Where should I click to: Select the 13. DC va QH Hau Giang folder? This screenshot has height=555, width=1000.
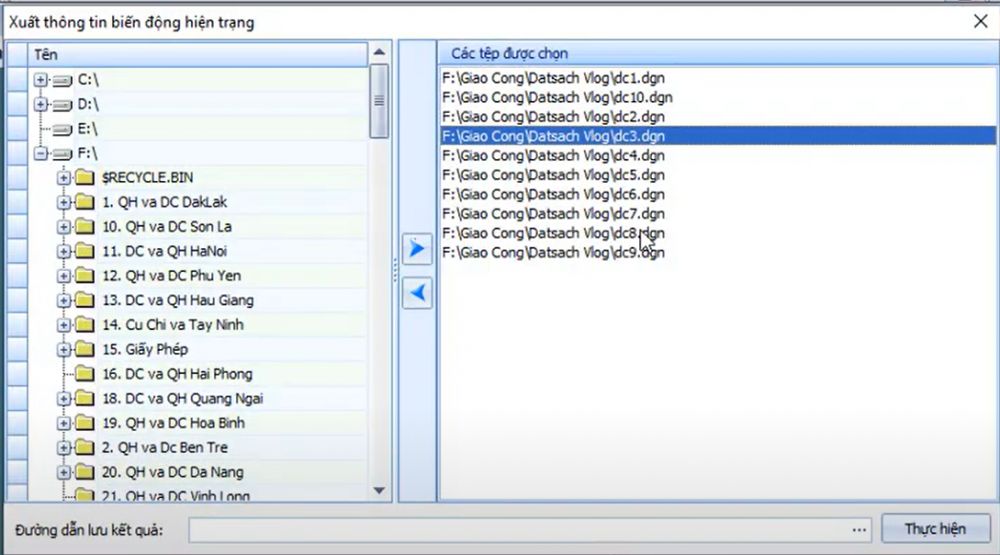(177, 300)
